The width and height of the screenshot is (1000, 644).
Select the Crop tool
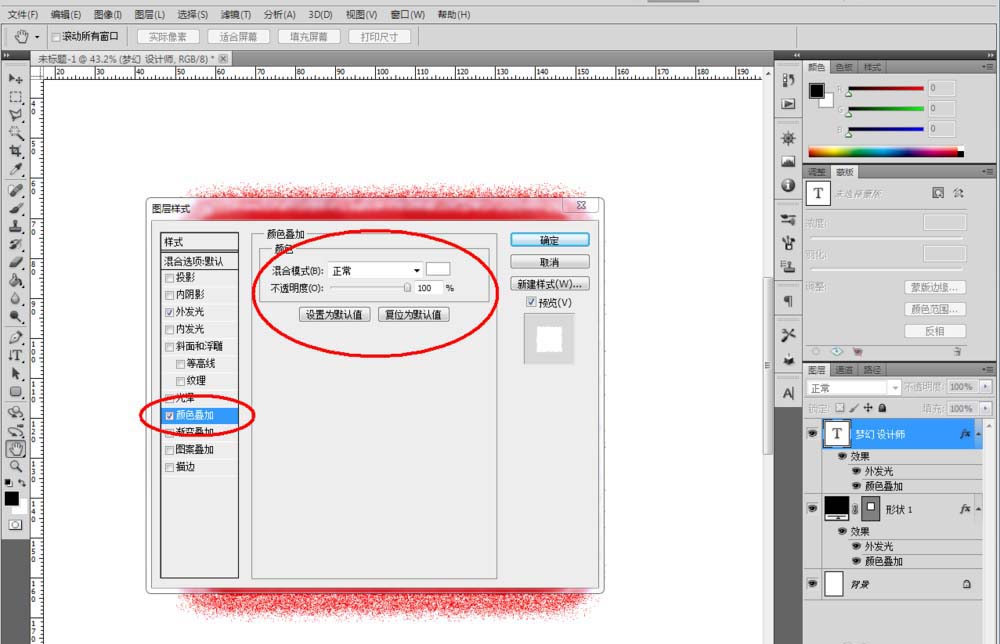coord(15,151)
